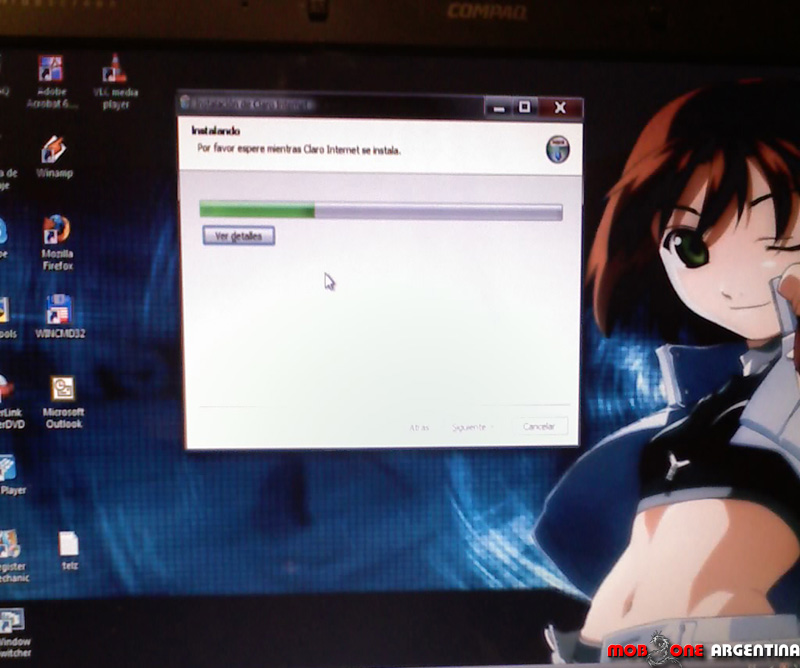This screenshot has height=668, width=800.
Task: Select the Winamp desktop shortcut
Action: [x=54, y=150]
